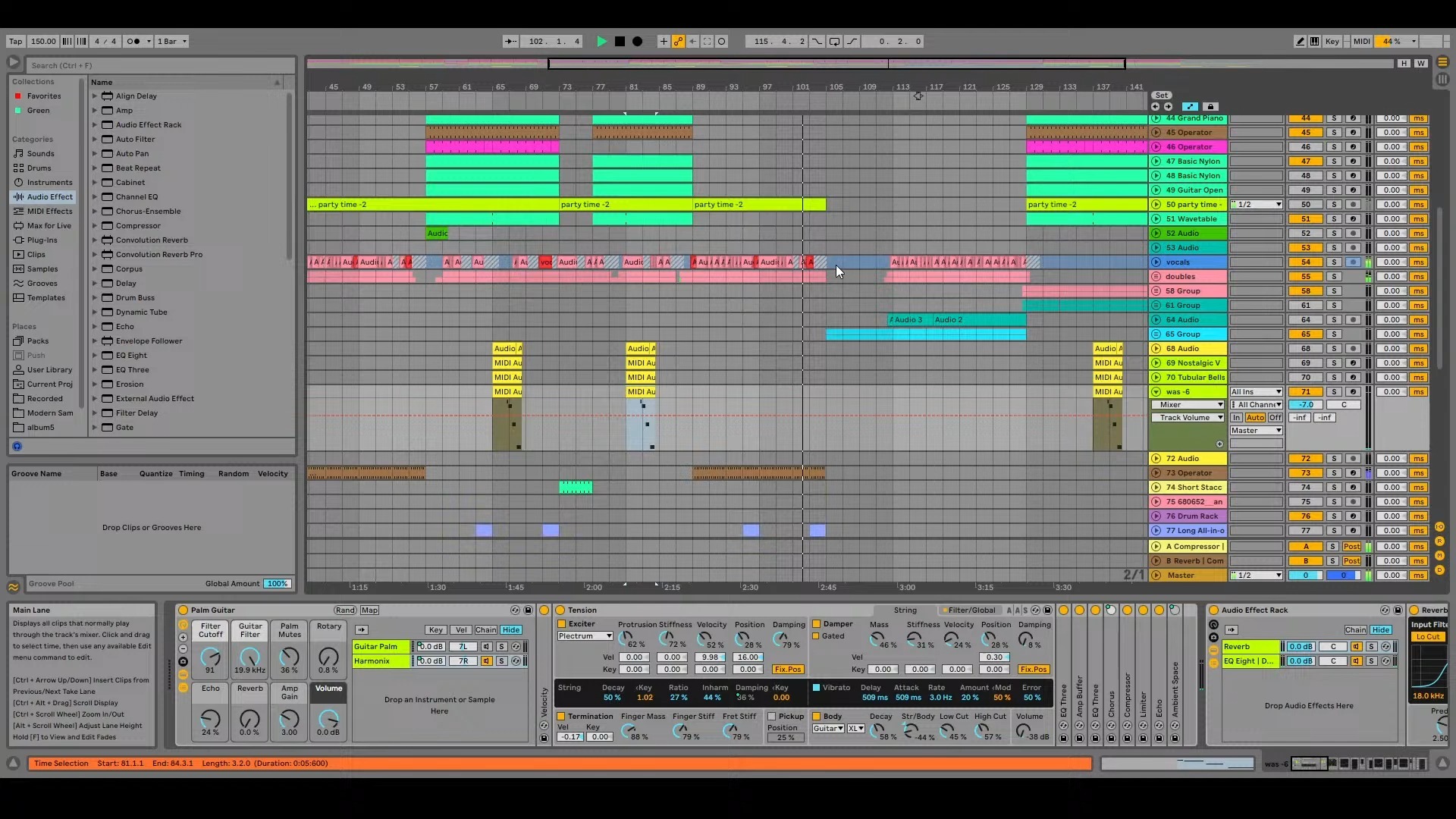Toggle the Draw Mode pencil
Viewport: 1456px width, 819px height.
1300,42
